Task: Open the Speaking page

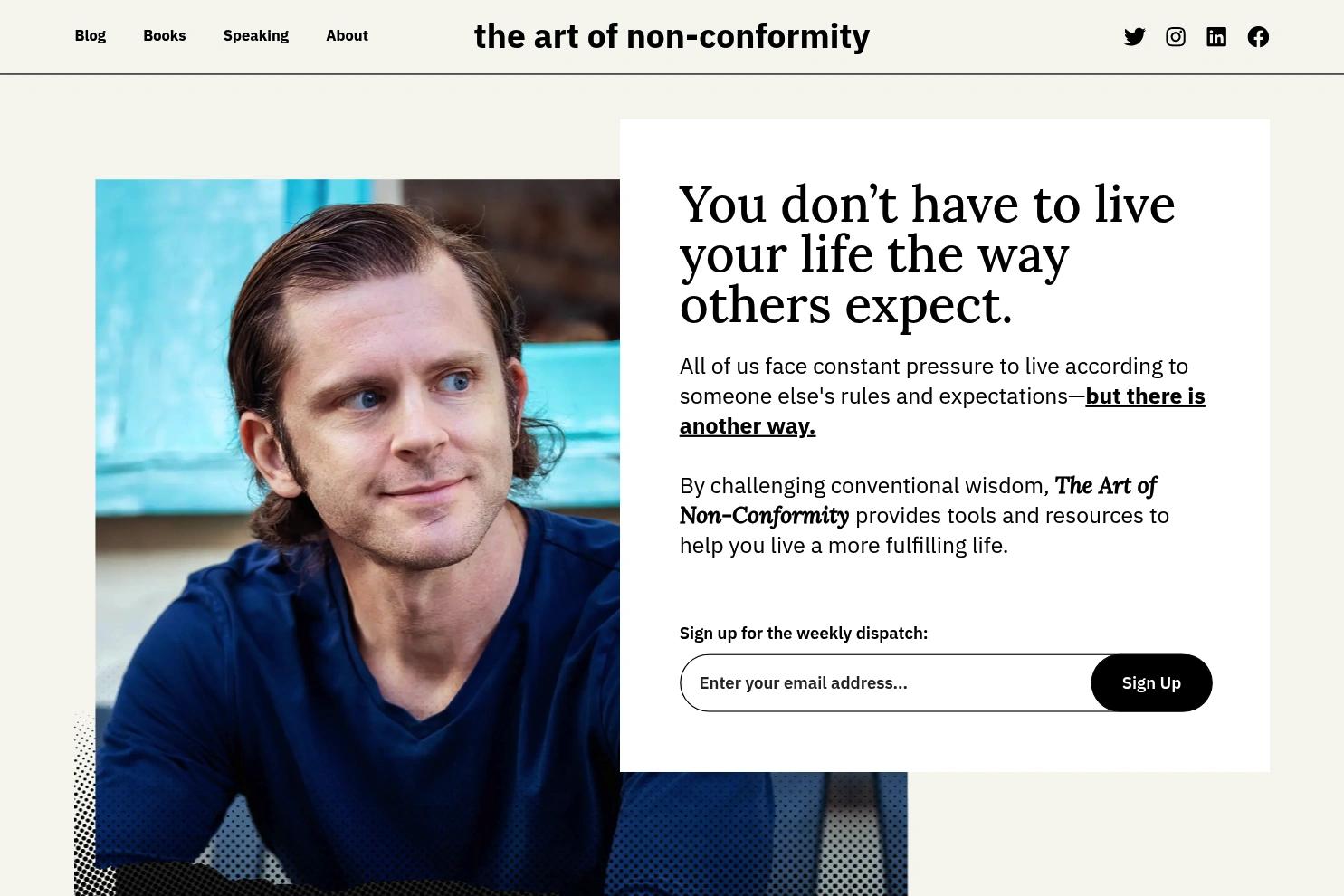Action: pyautogui.click(x=255, y=35)
